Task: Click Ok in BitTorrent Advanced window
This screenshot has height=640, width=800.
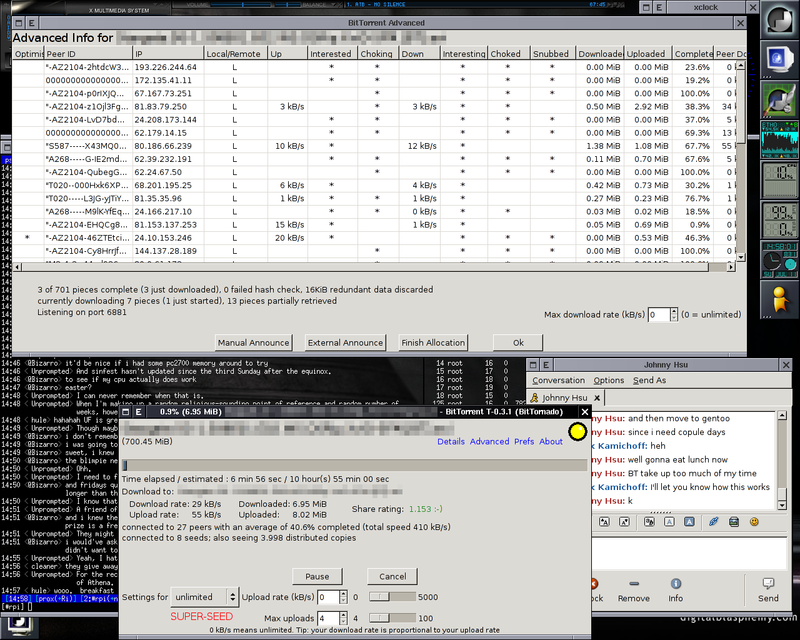Action: 518,342
